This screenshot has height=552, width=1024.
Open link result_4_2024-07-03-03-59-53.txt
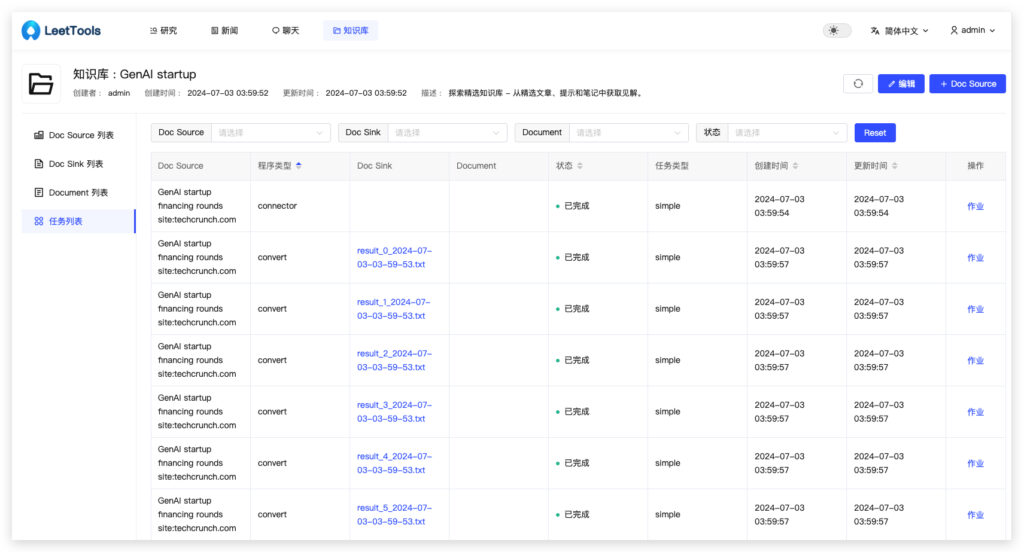[394, 463]
